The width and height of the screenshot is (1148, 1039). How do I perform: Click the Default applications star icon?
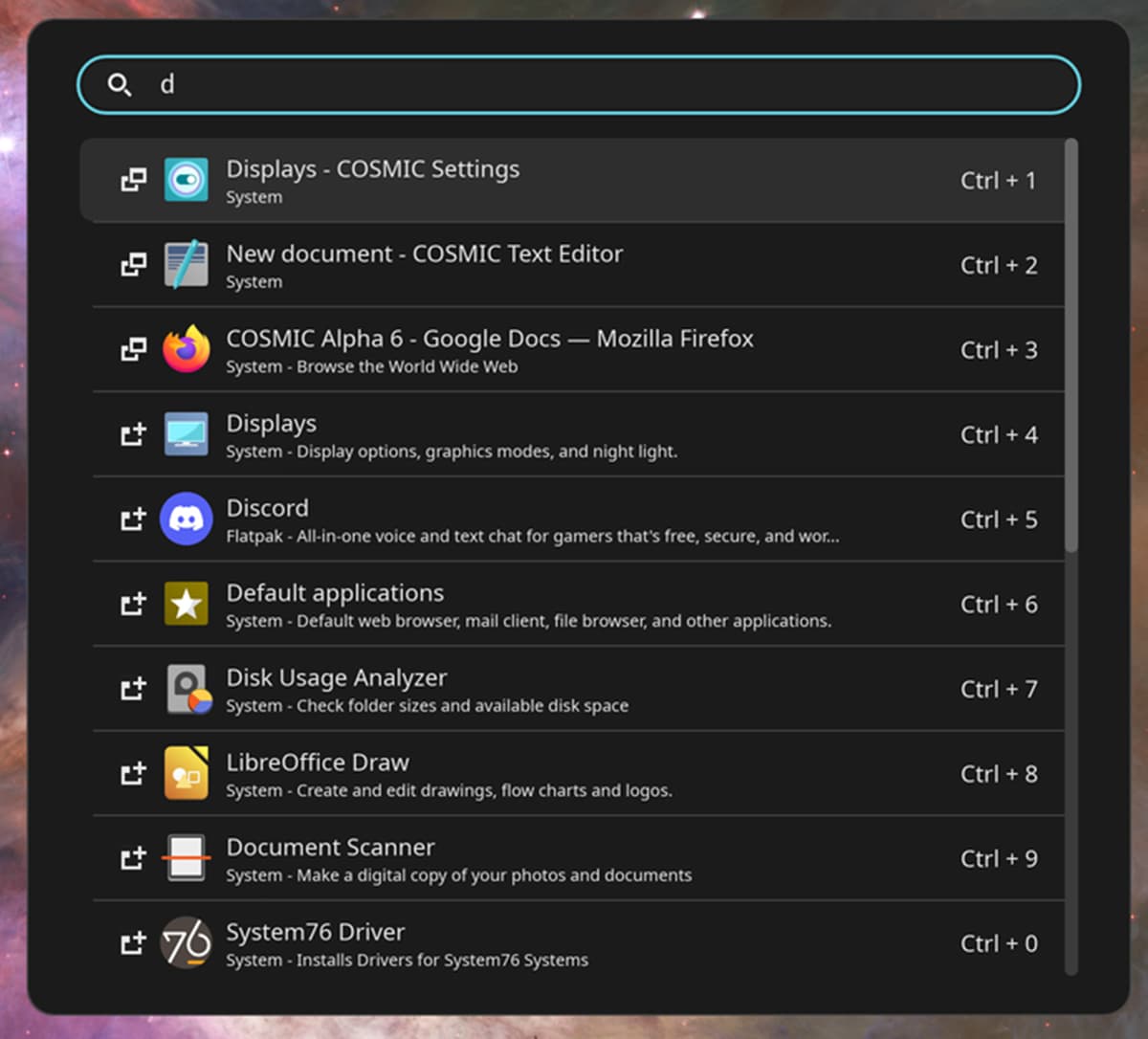(x=186, y=604)
